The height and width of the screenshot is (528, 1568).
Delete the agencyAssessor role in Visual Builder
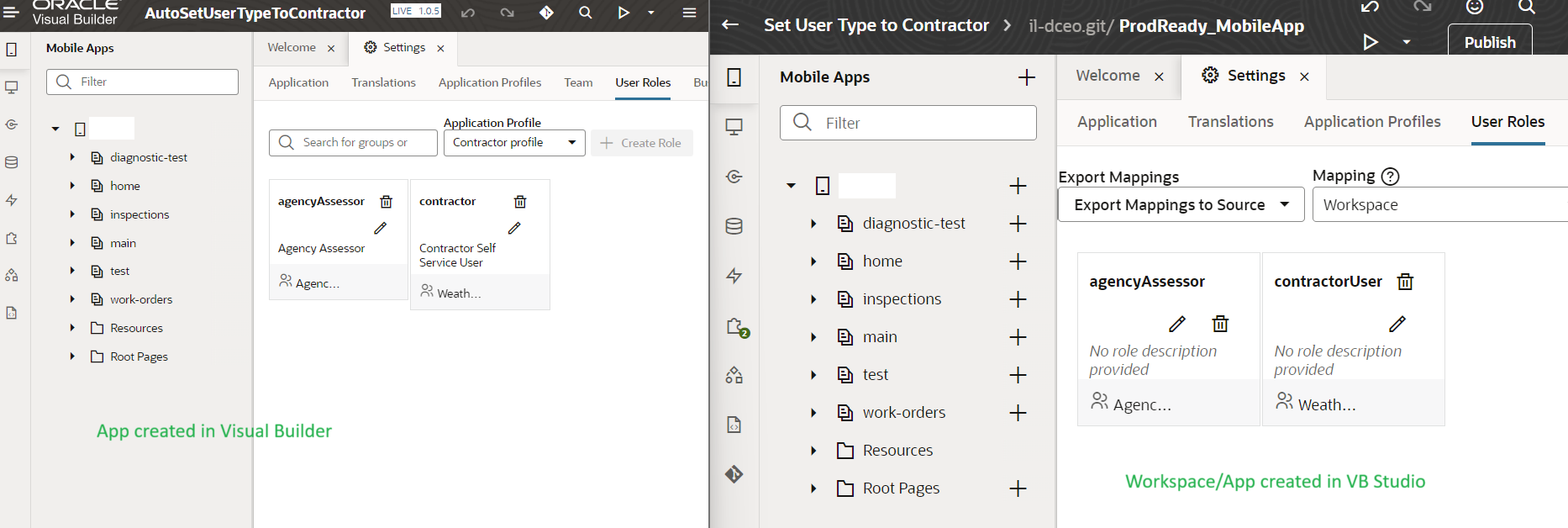point(386,202)
